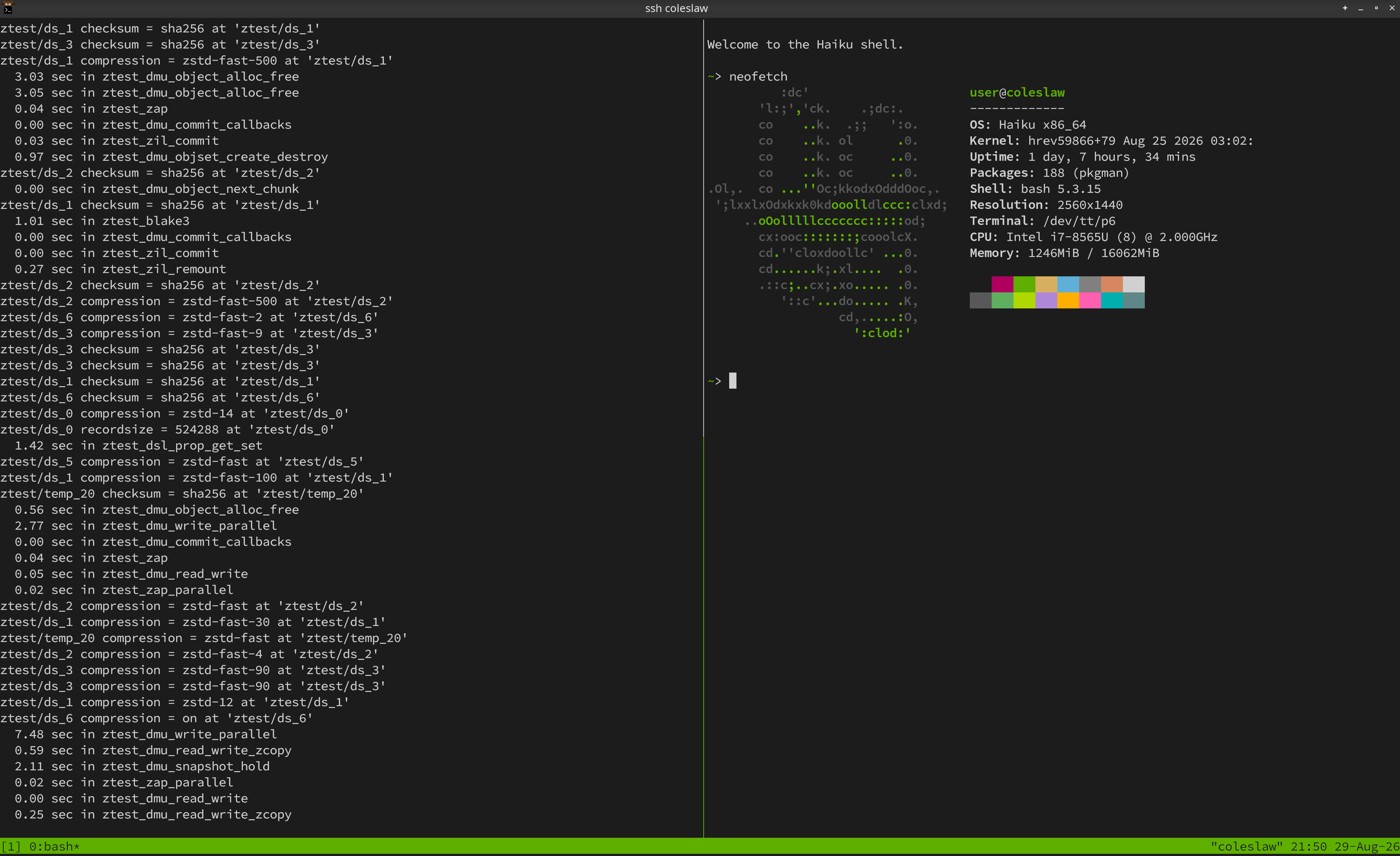Click the sky-blue neofetch color block
The height and width of the screenshot is (856, 1400).
(x=1068, y=284)
